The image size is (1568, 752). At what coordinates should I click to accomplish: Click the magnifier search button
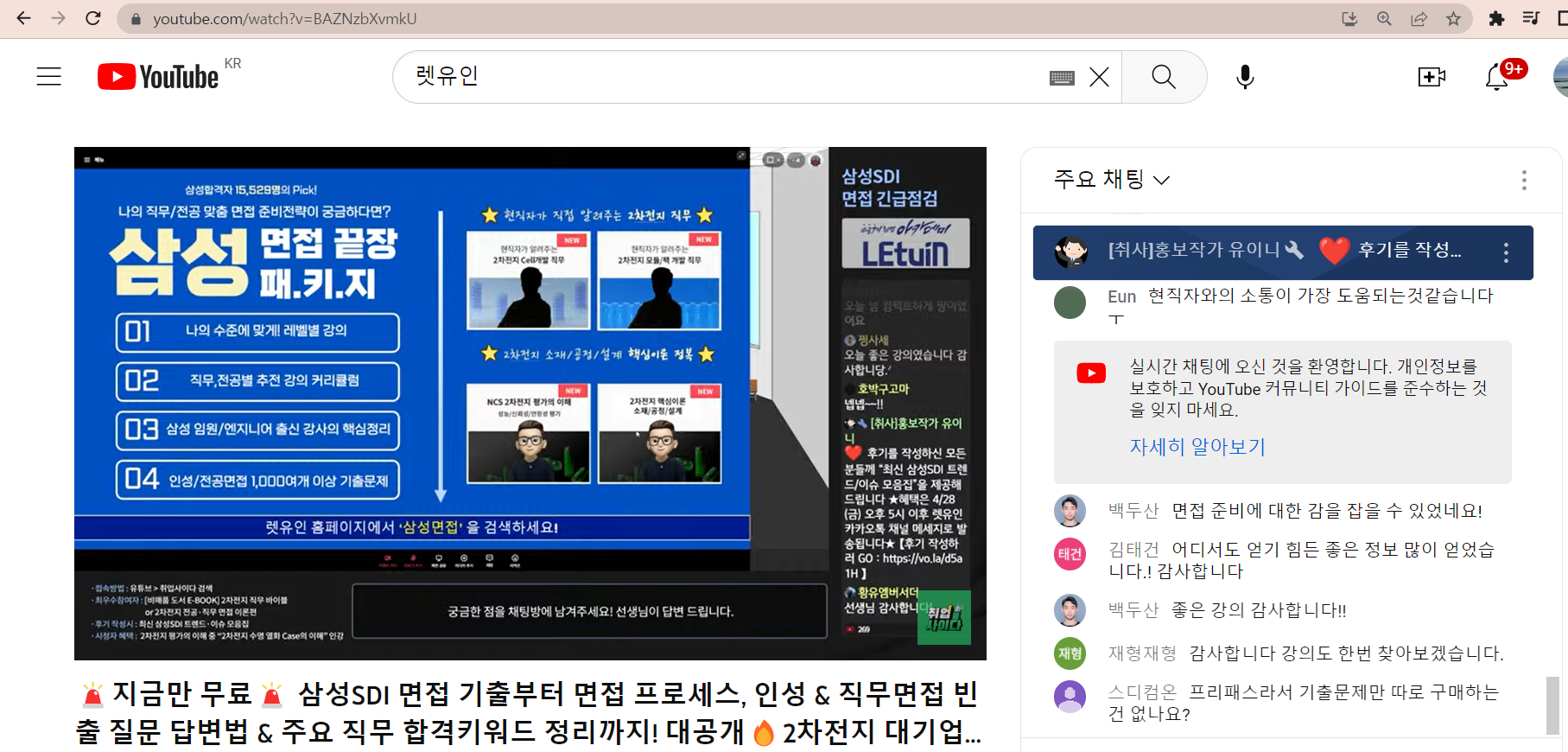click(1164, 78)
